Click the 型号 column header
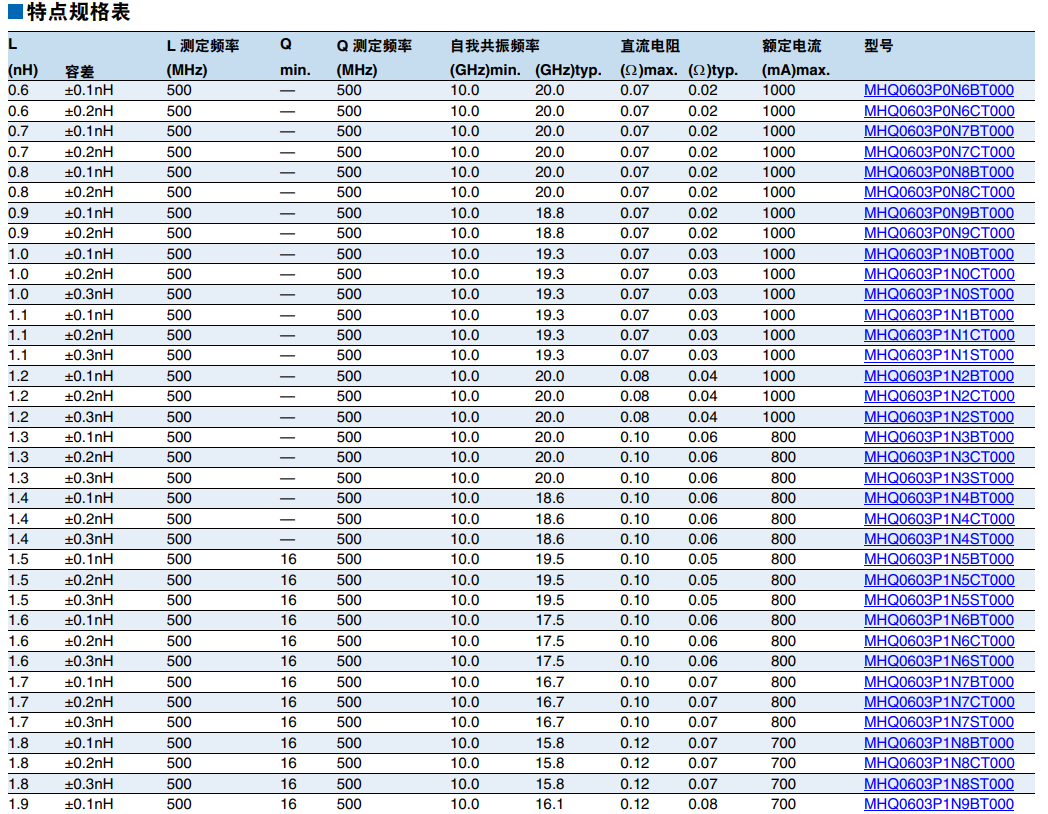 pyautogui.click(x=878, y=45)
